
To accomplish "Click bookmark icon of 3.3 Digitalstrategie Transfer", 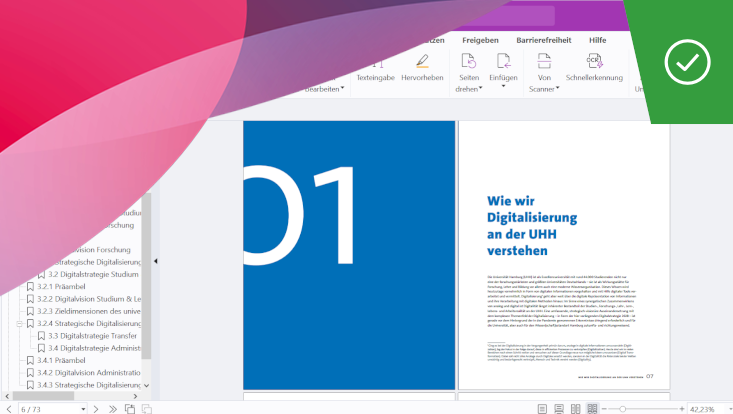I will point(41,335).
